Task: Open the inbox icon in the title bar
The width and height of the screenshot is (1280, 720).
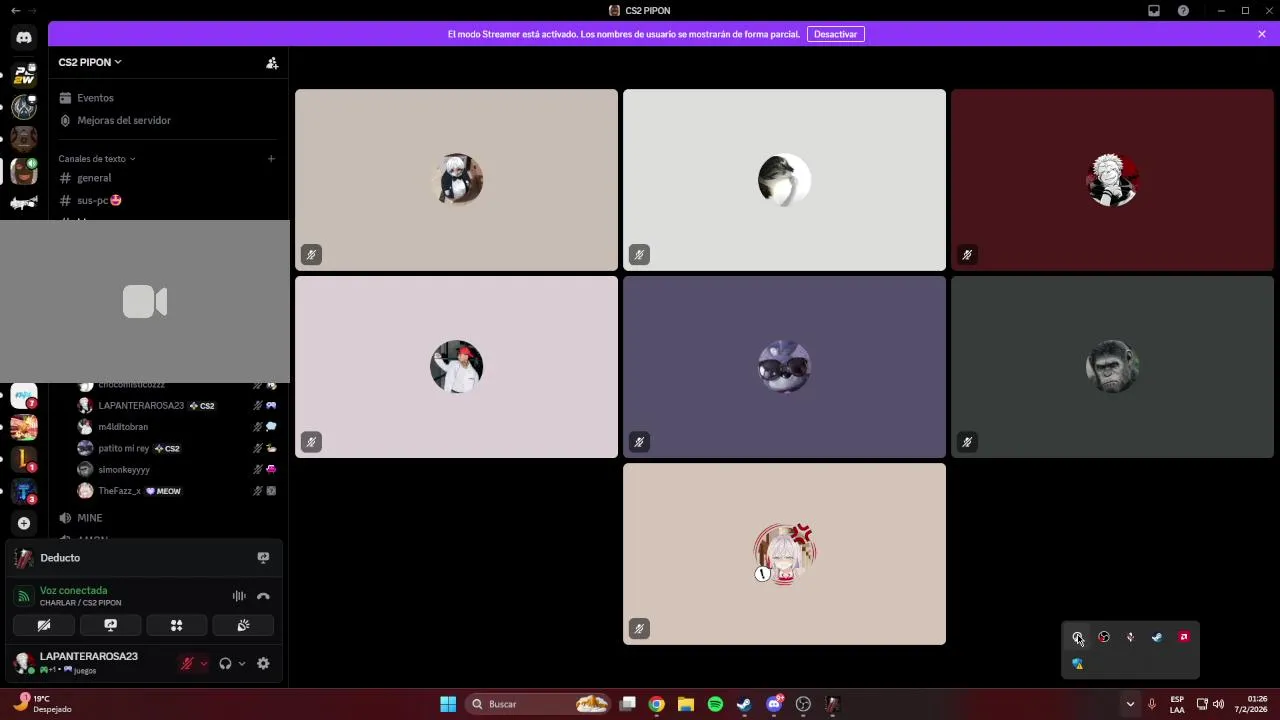Action: [x=1154, y=10]
